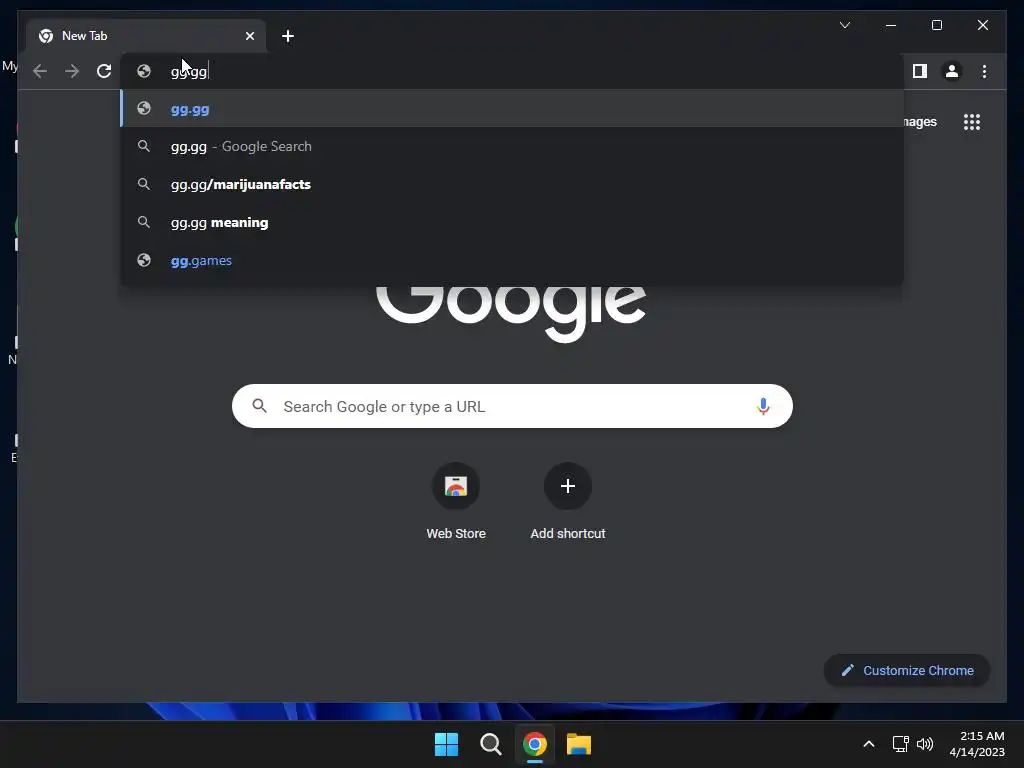Select gg.gg - Google Search suggestion

coord(512,146)
